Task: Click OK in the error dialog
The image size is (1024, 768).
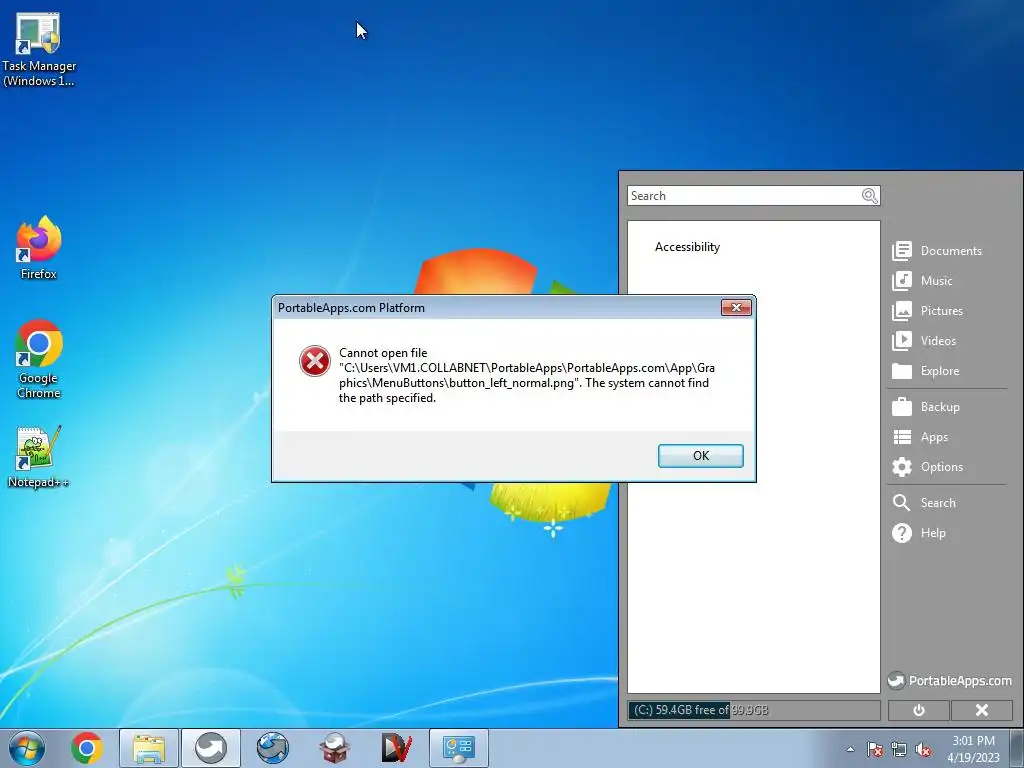Action: pyautogui.click(x=700, y=456)
